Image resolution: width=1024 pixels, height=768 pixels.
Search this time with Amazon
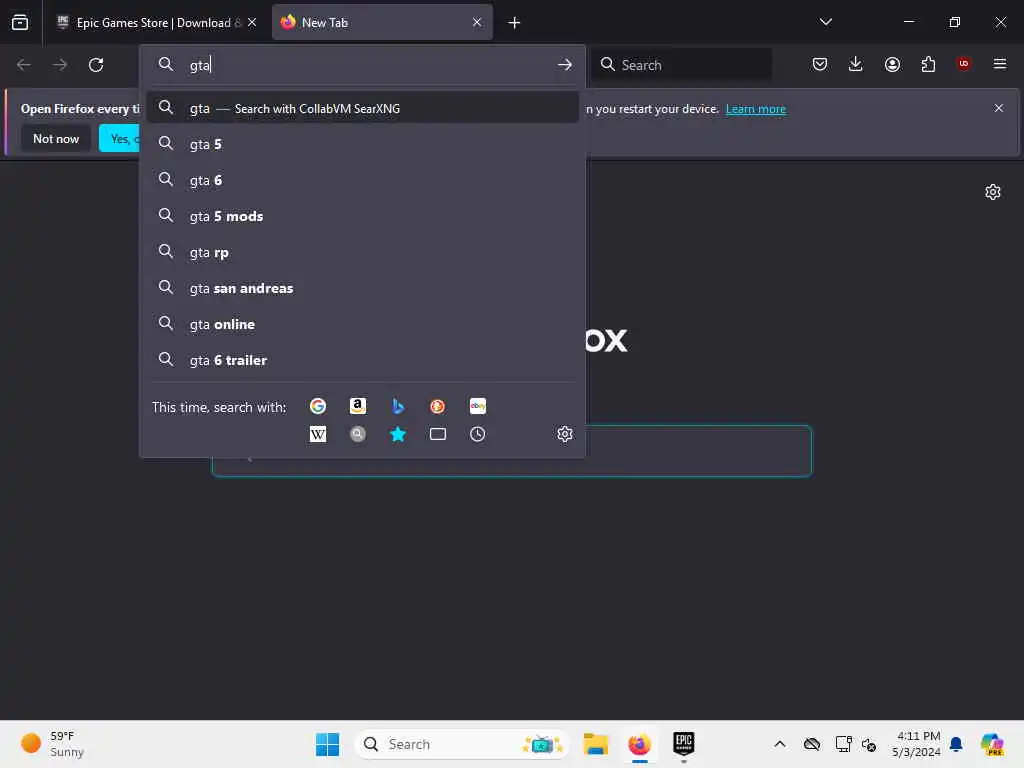(x=358, y=406)
